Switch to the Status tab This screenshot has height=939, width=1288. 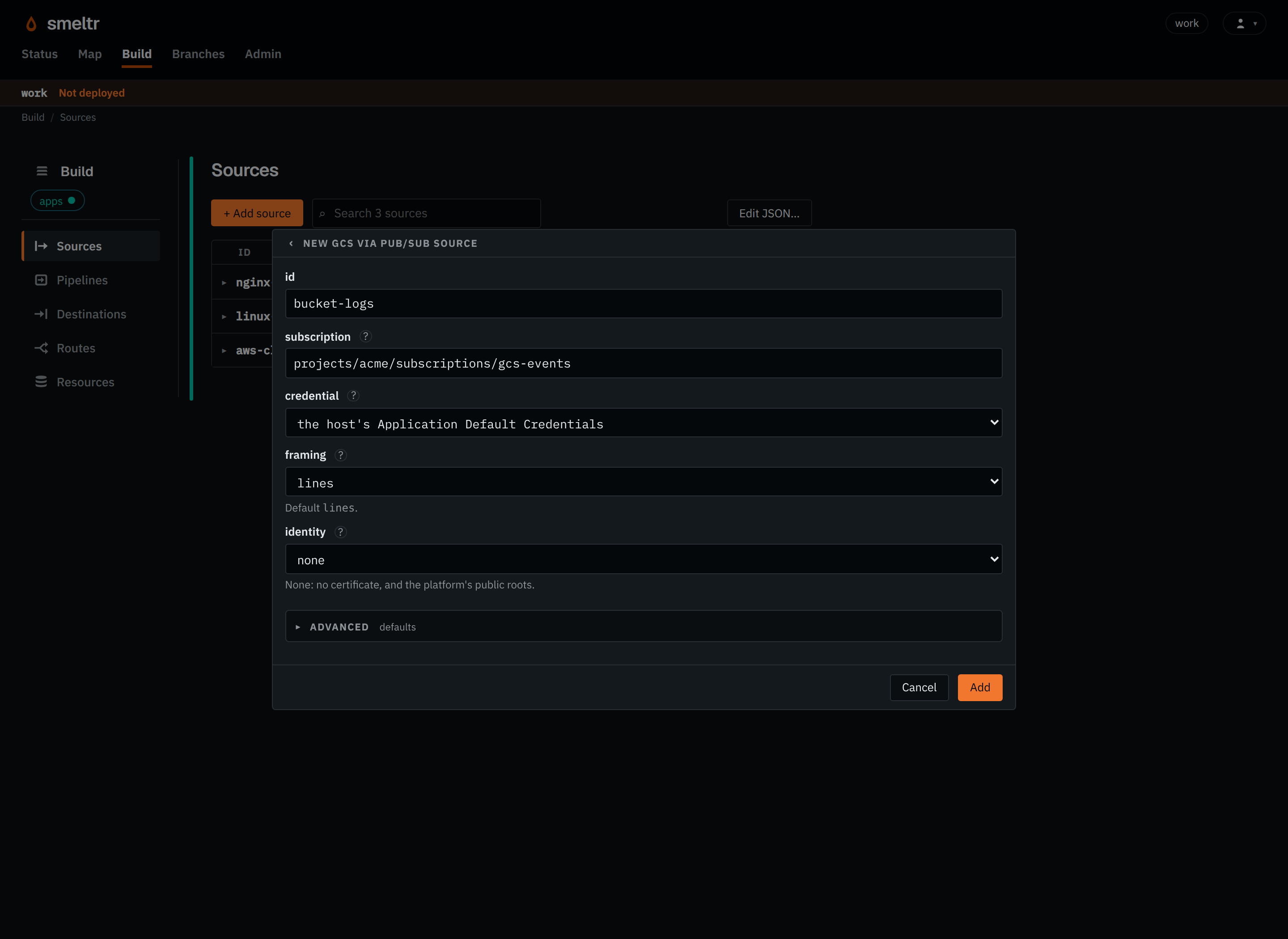pos(40,54)
